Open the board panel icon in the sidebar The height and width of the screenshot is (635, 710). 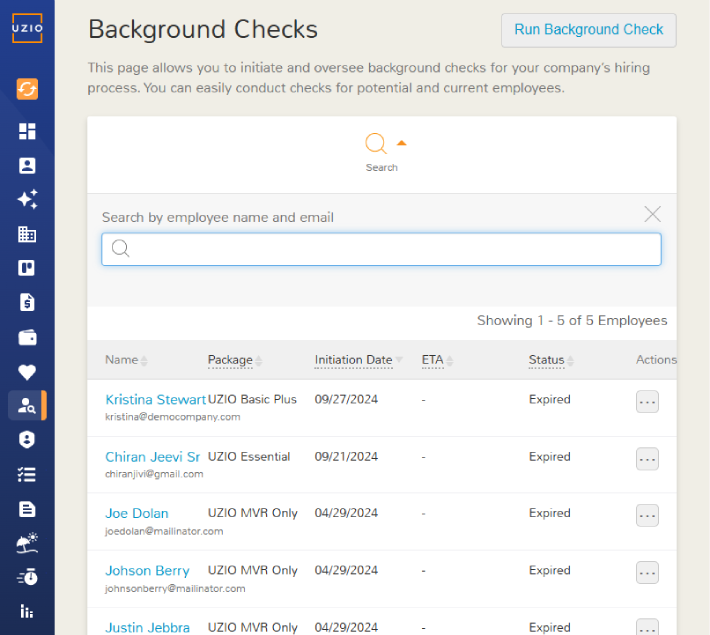(27, 268)
